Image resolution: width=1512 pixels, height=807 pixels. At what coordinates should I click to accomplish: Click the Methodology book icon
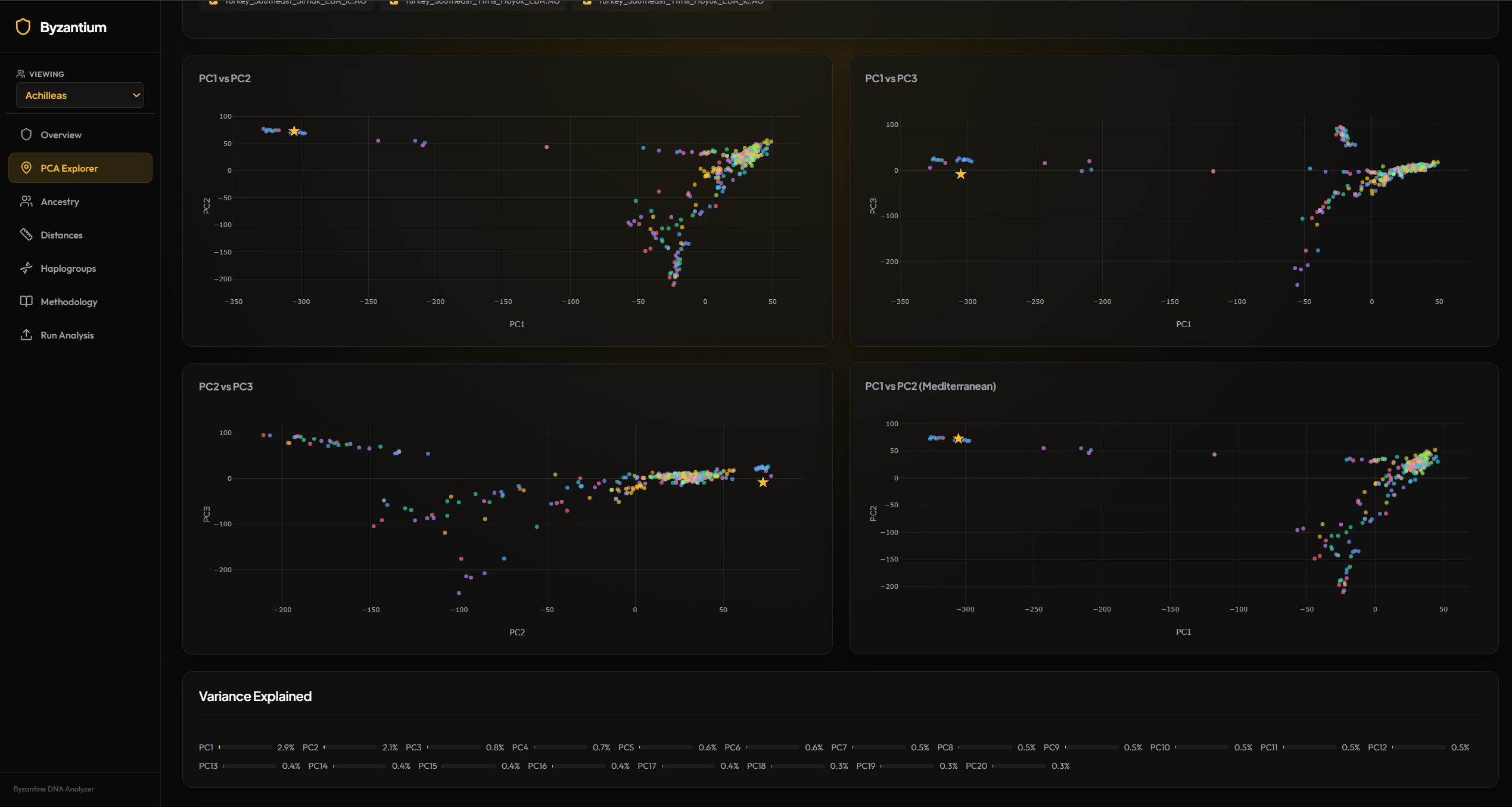[x=26, y=301]
